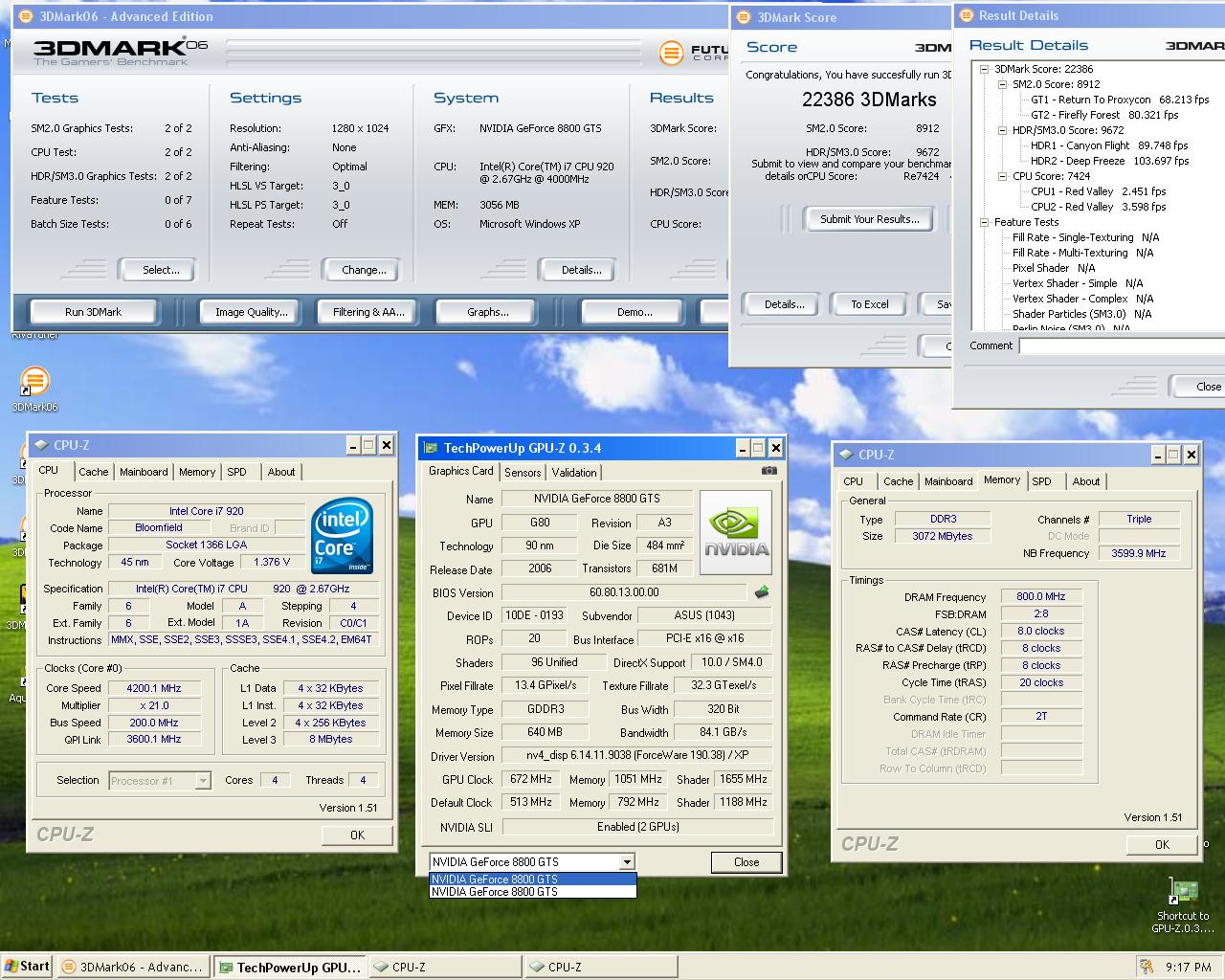Open the 3DMark06 desktop shortcut icon

point(34,381)
